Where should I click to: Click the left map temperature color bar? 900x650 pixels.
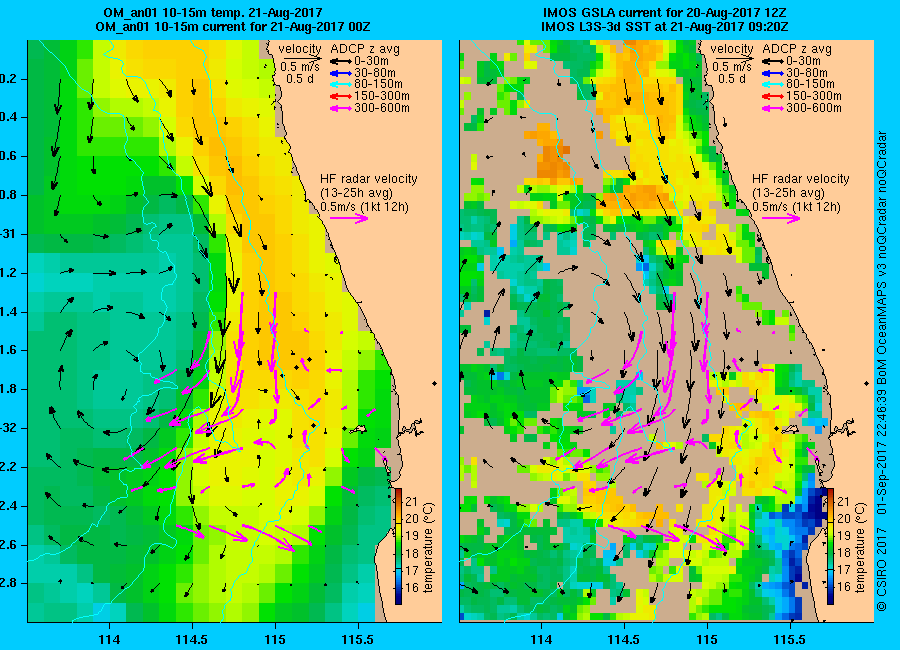(x=398, y=547)
